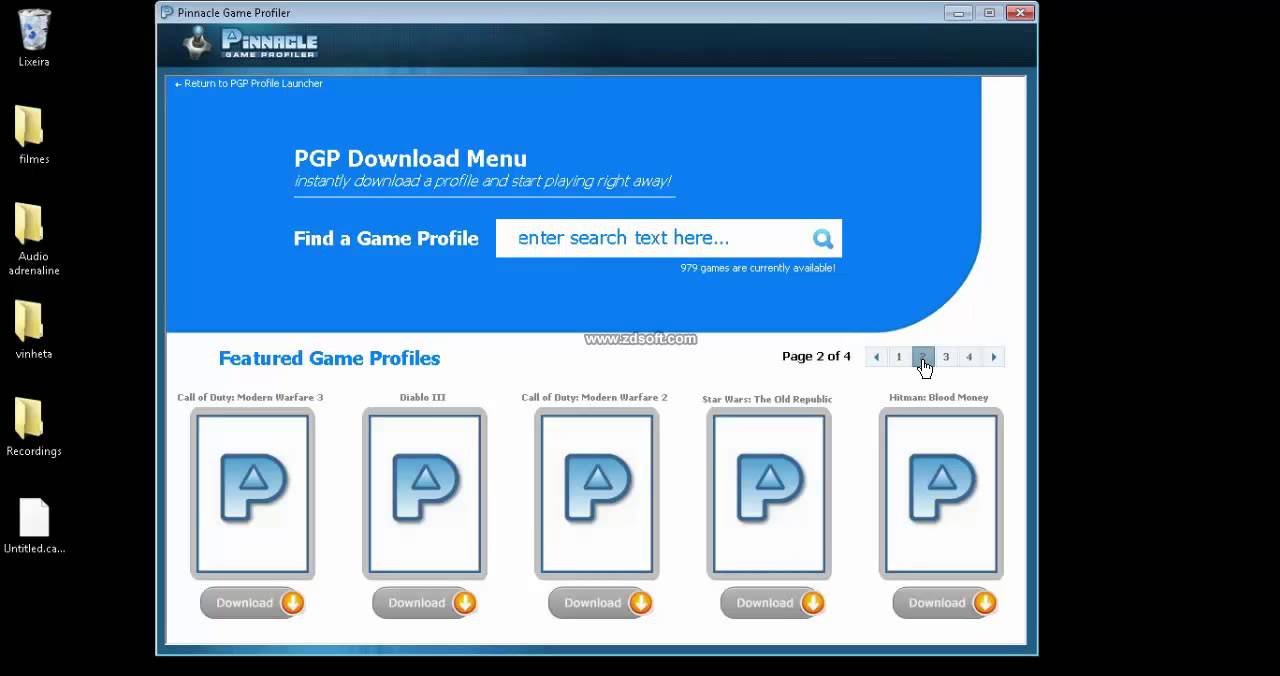The width and height of the screenshot is (1280, 676).
Task: Jump to page 4 of featured profiles
Action: (969, 357)
